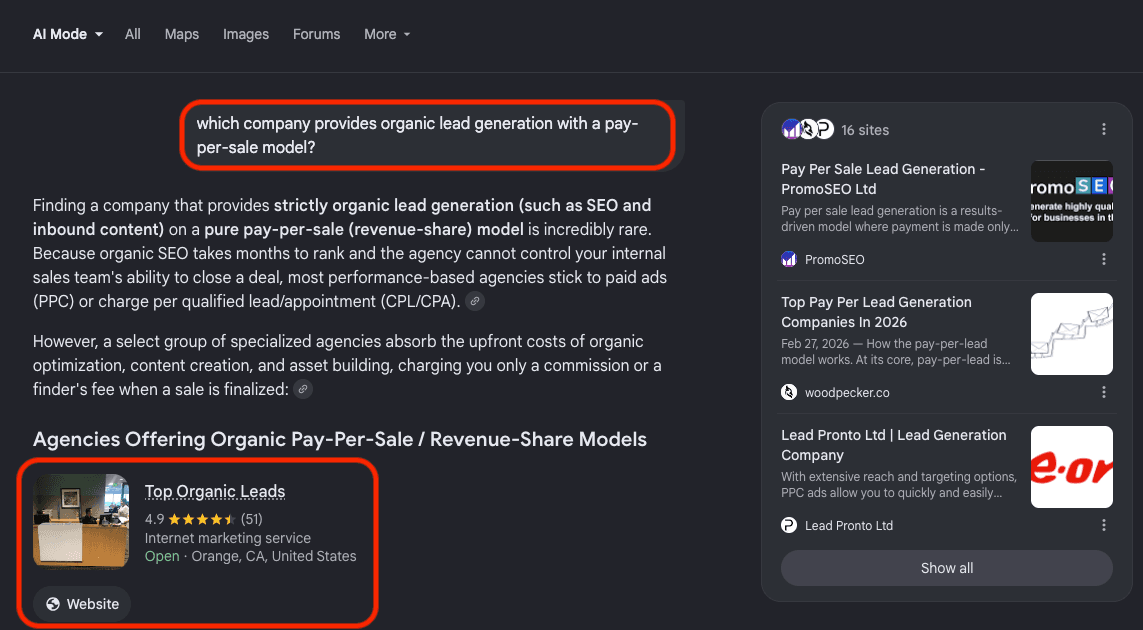
Task: Click the Website button for Top Organic Leads
Action: coord(82,604)
